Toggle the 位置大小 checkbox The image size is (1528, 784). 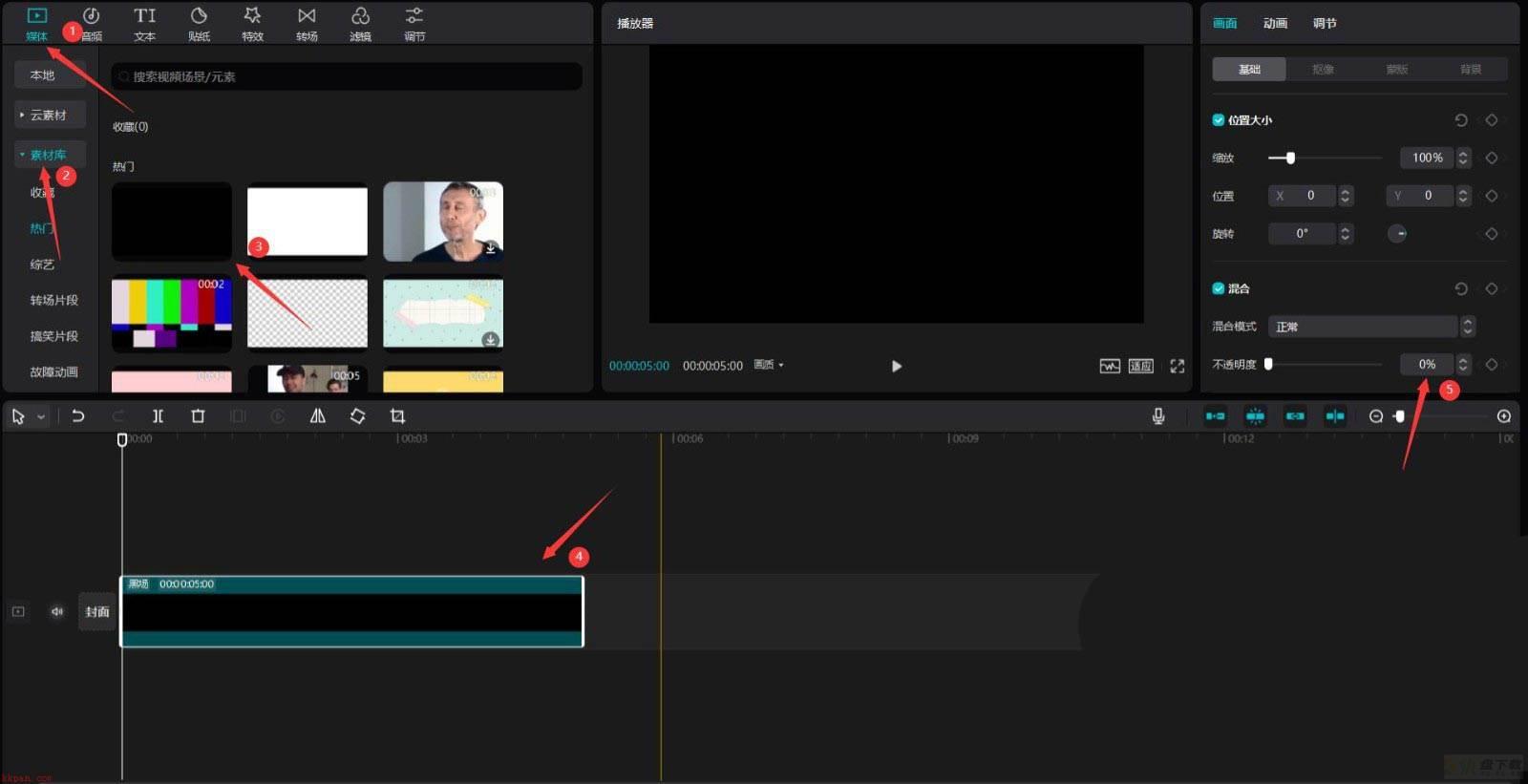click(1219, 120)
